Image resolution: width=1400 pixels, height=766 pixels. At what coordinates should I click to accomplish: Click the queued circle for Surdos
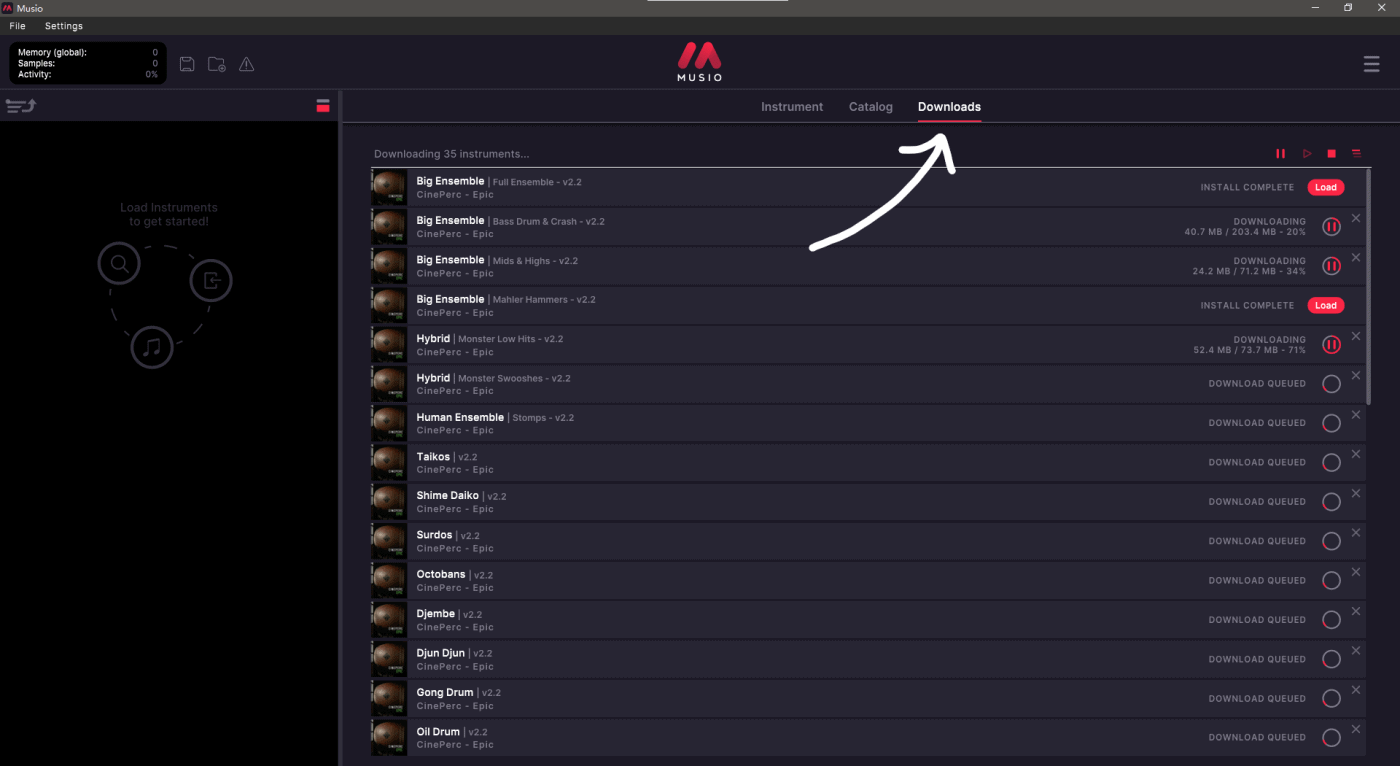[x=1331, y=541]
